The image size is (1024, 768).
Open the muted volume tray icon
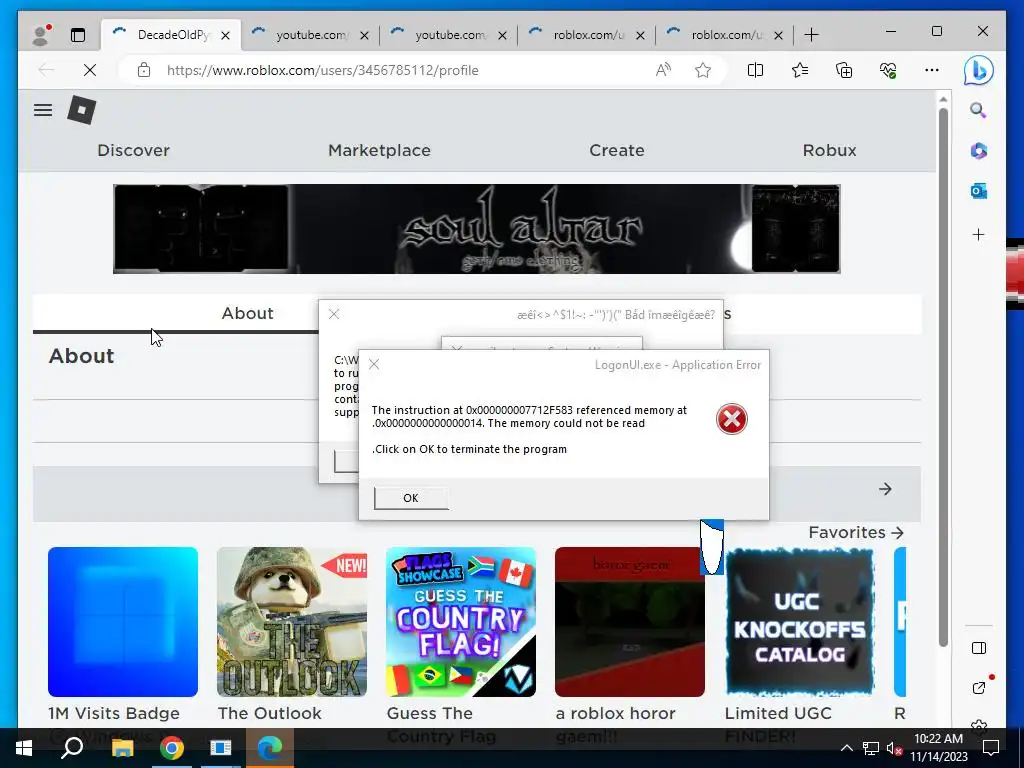(895, 748)
